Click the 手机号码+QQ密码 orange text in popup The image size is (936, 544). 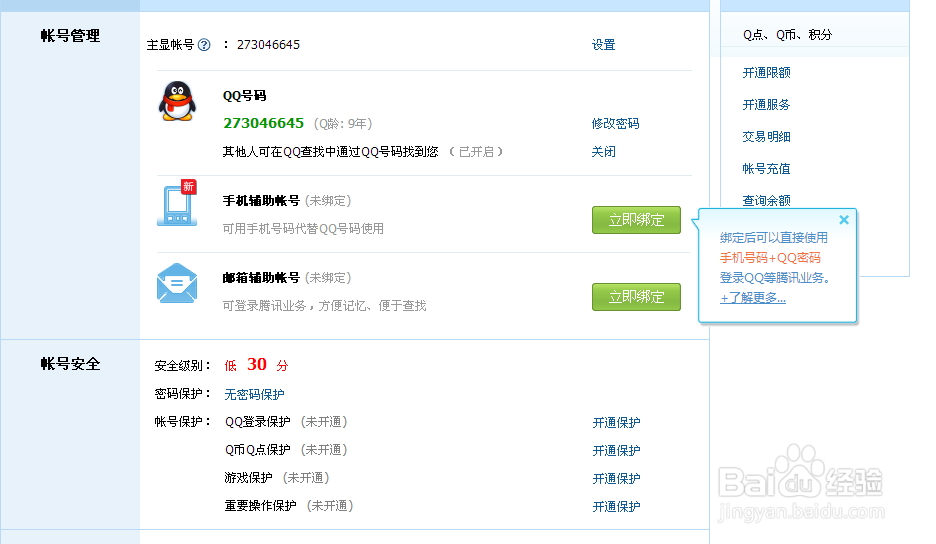(x=770, y=258)
